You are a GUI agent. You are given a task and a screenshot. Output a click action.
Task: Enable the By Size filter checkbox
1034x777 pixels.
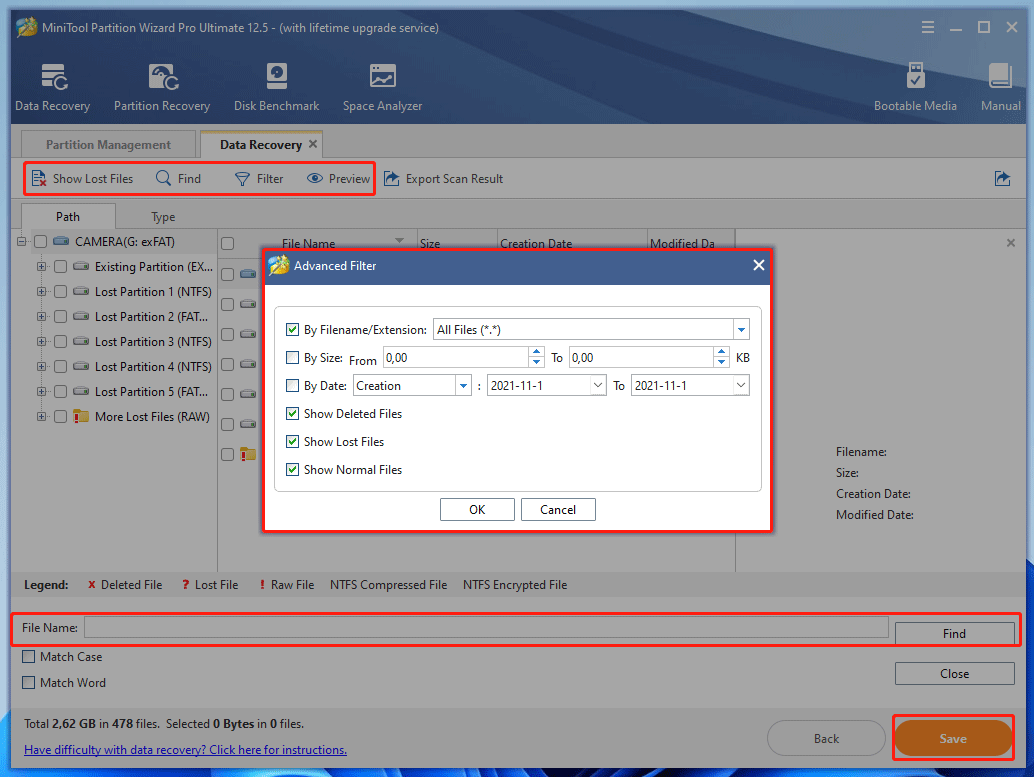pos(292,357)
